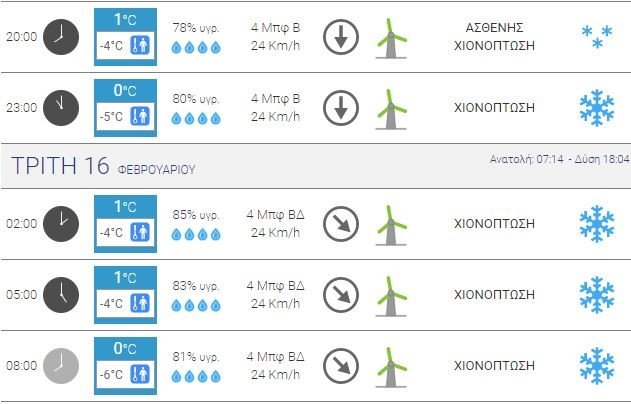This screenshot has width=631, height=404.
Task: Click the grey clock icon for 08:00
Action: [61, 366]
